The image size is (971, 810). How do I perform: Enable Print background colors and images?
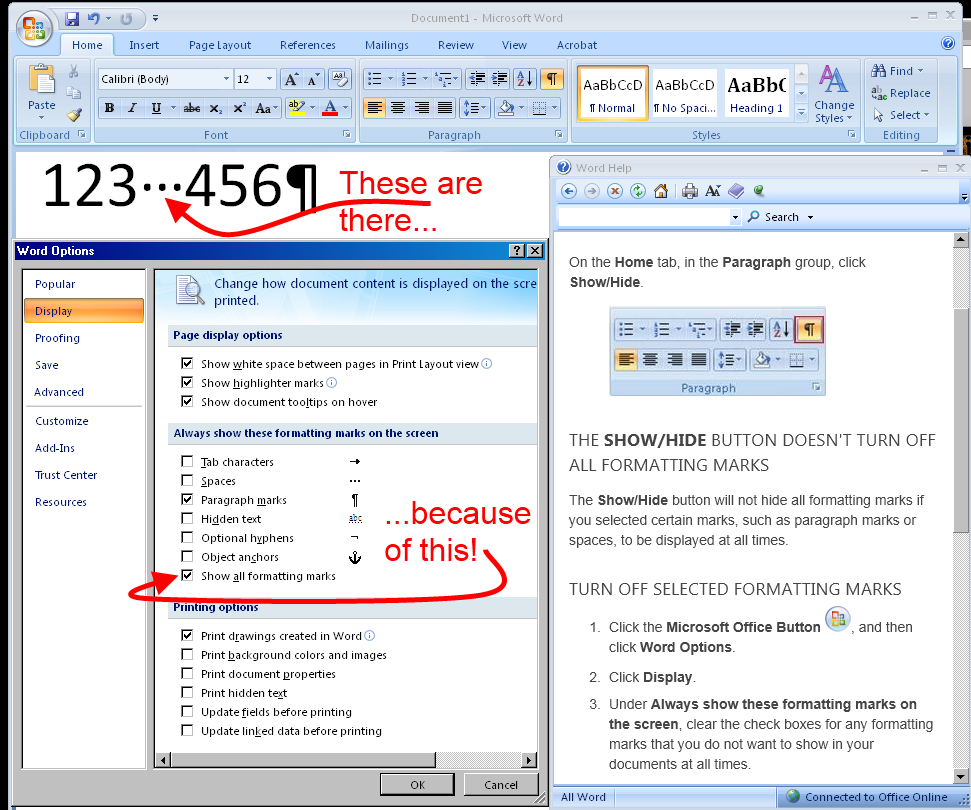pyautogui.click(x=187, y=655)
